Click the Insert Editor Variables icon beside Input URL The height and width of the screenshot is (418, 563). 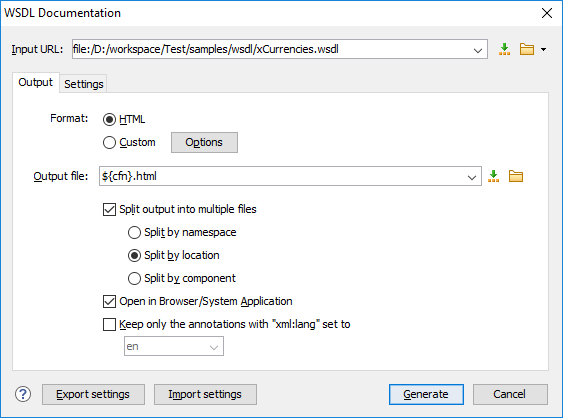point(504,49)
